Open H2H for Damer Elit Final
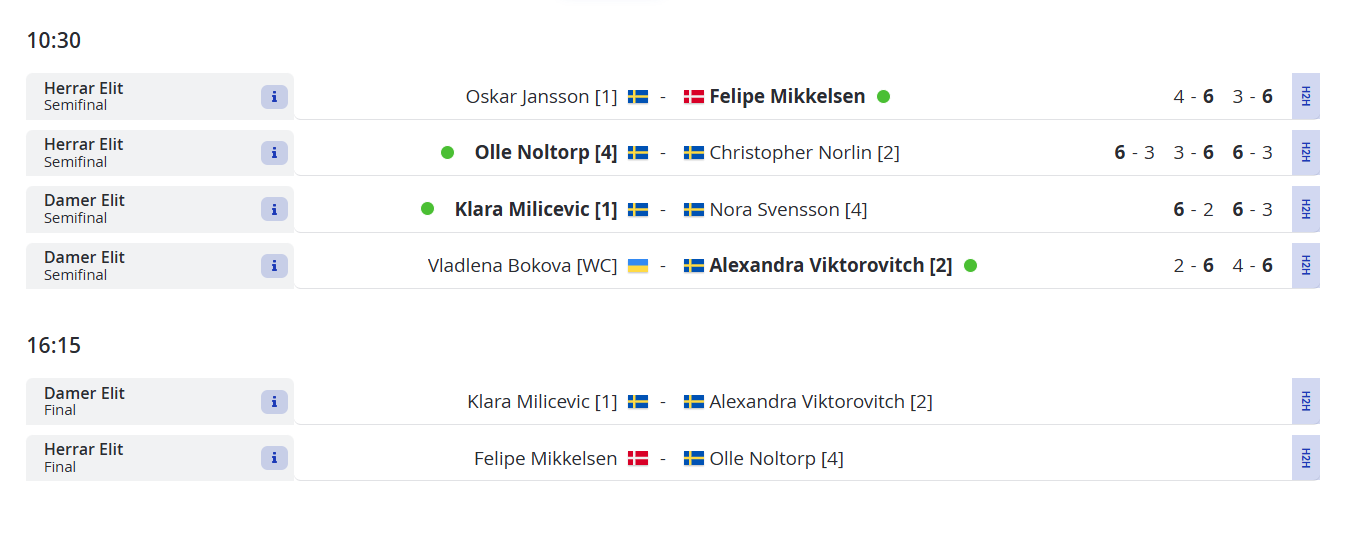The height and width of the screenshot is (552, 1347). click(1305, 401)
